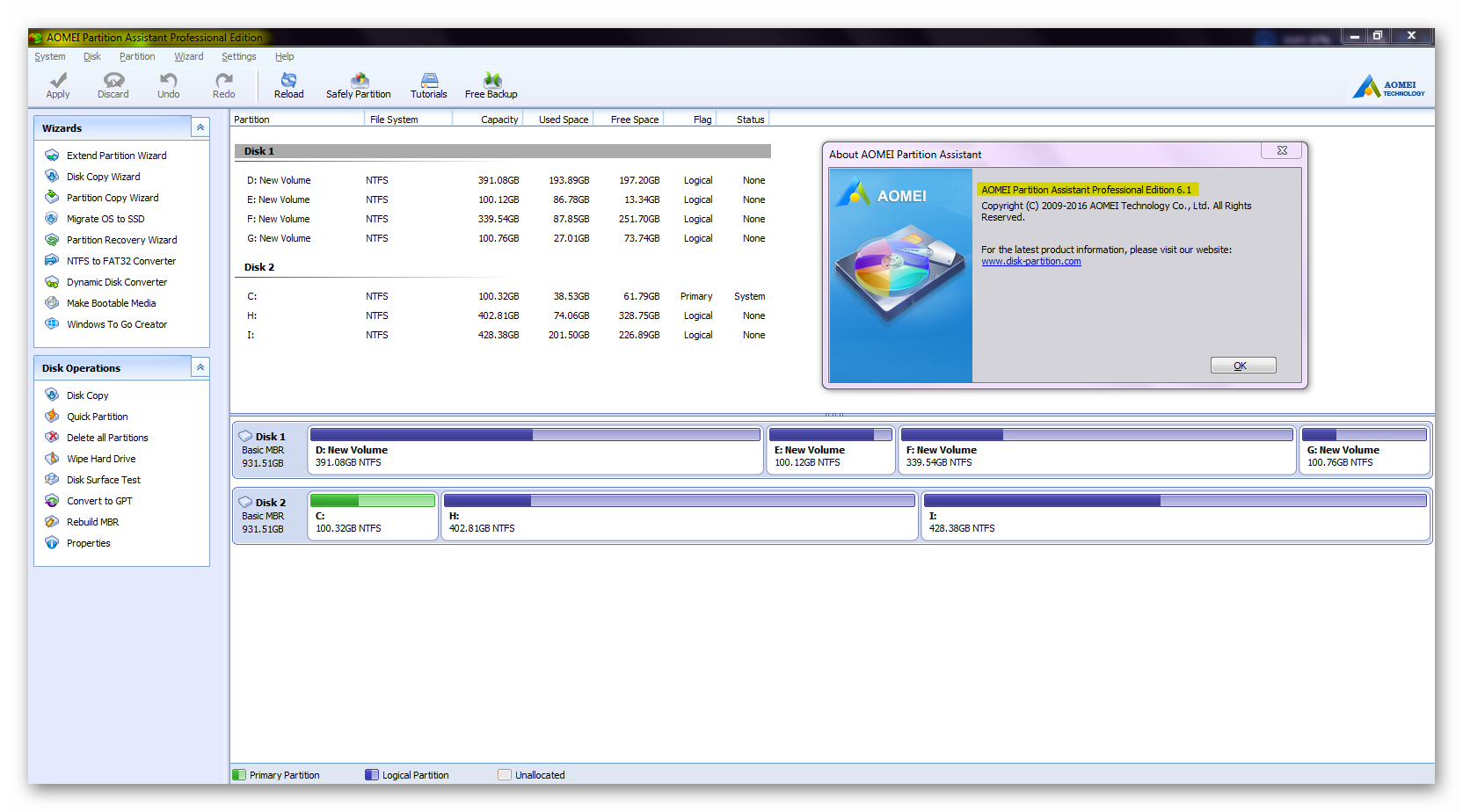Click the Redo arrow icon
Image resolution: width=1463 pixels, height=812 pixels.
(x=223, y=85)
